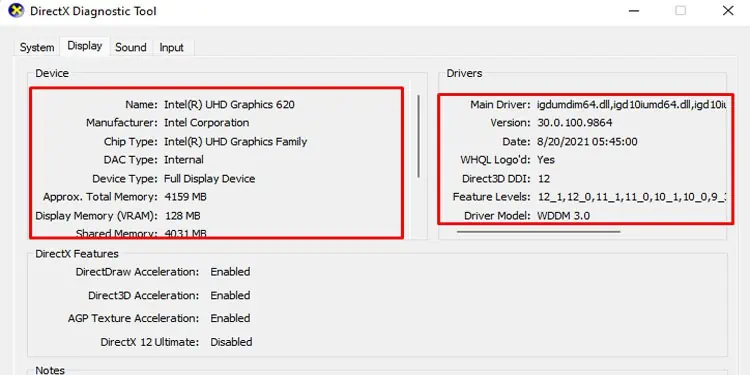The image size is (750, 375).
Task: Click the Main Driver dll file list
Action: [x=631, y=104]
